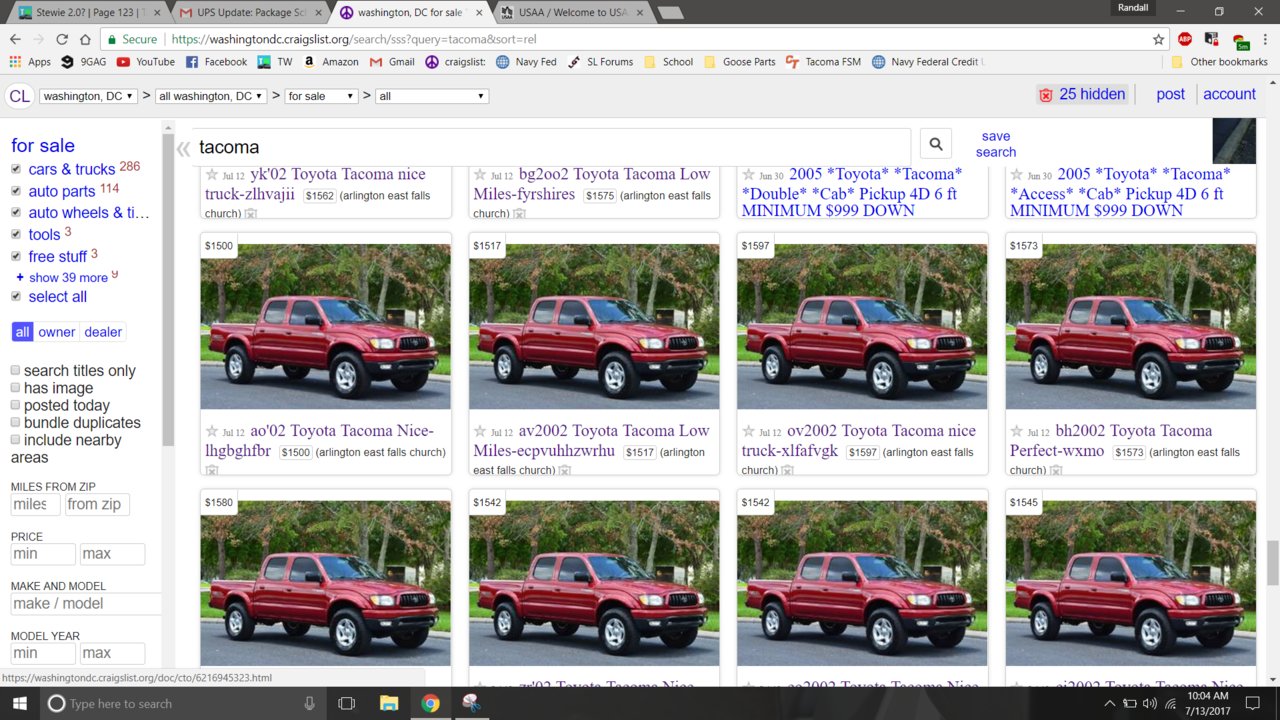This screenshot has width=1280, height=720.
Task: Uncheck the cars & trucks category
Action: 16,169
